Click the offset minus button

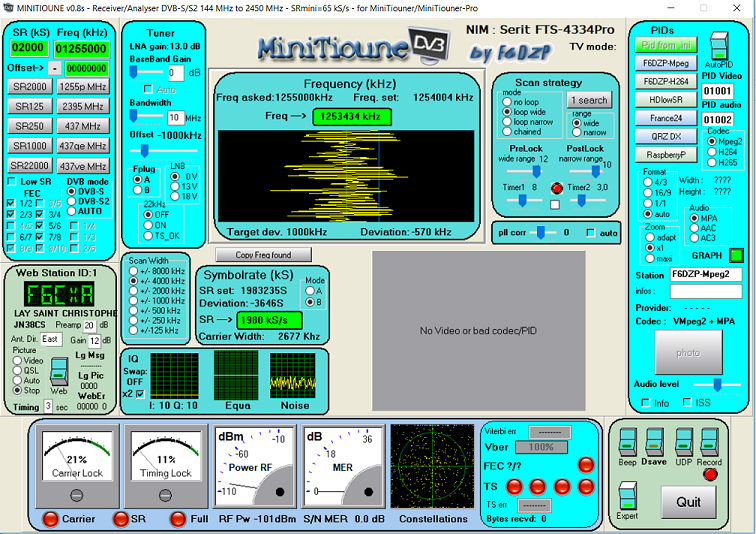[x=55, y=68]
